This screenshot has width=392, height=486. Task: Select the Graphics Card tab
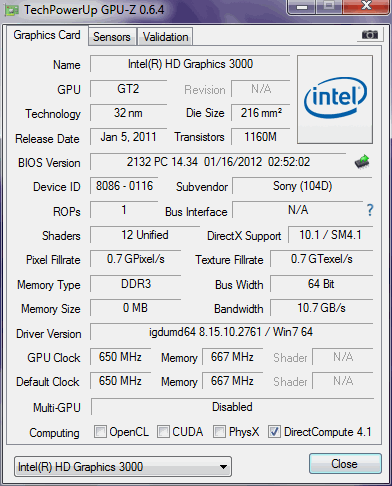point(47,35)
